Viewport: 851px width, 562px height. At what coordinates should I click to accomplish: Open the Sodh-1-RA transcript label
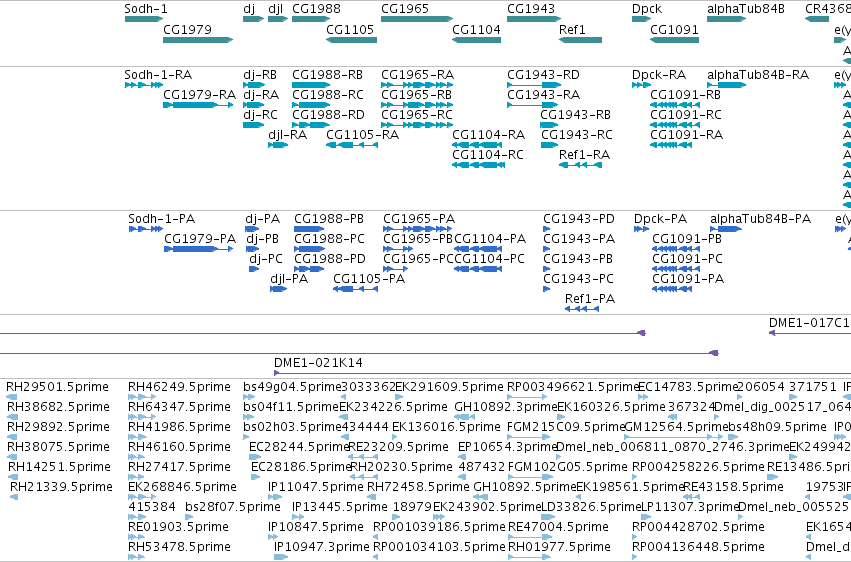tap(158, 74)
